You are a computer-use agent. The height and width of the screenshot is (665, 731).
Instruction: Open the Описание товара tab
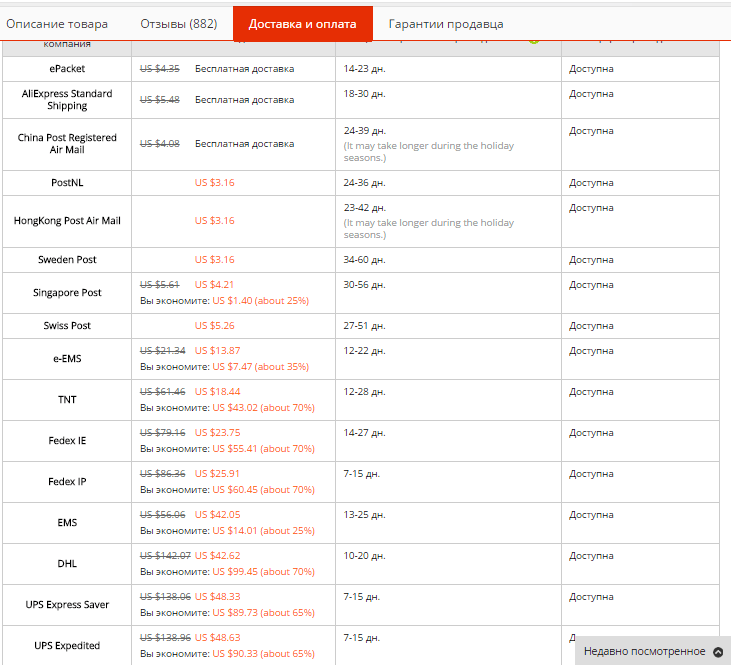[57, 24]
